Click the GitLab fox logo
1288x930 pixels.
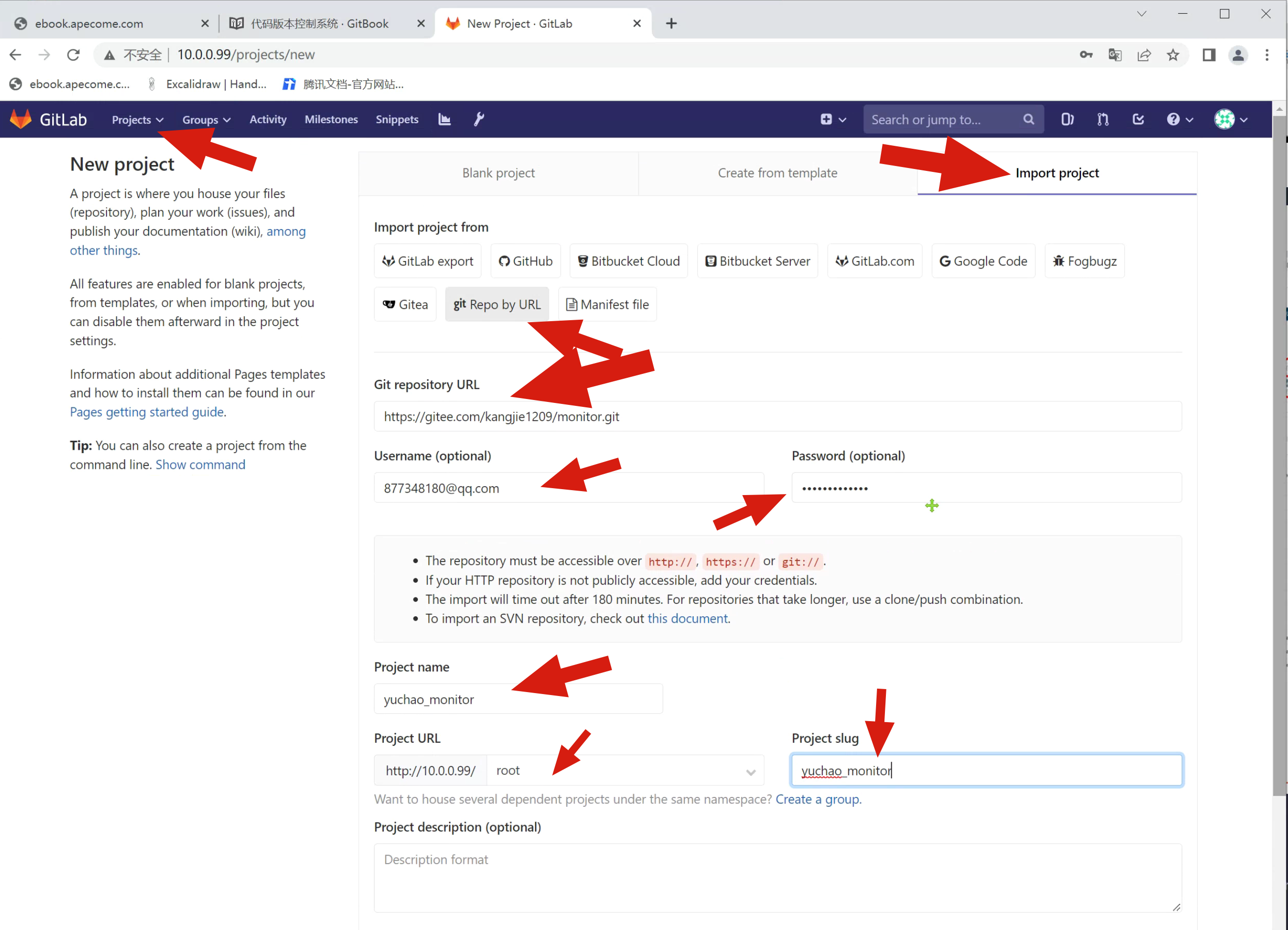[x=21, y=119]
